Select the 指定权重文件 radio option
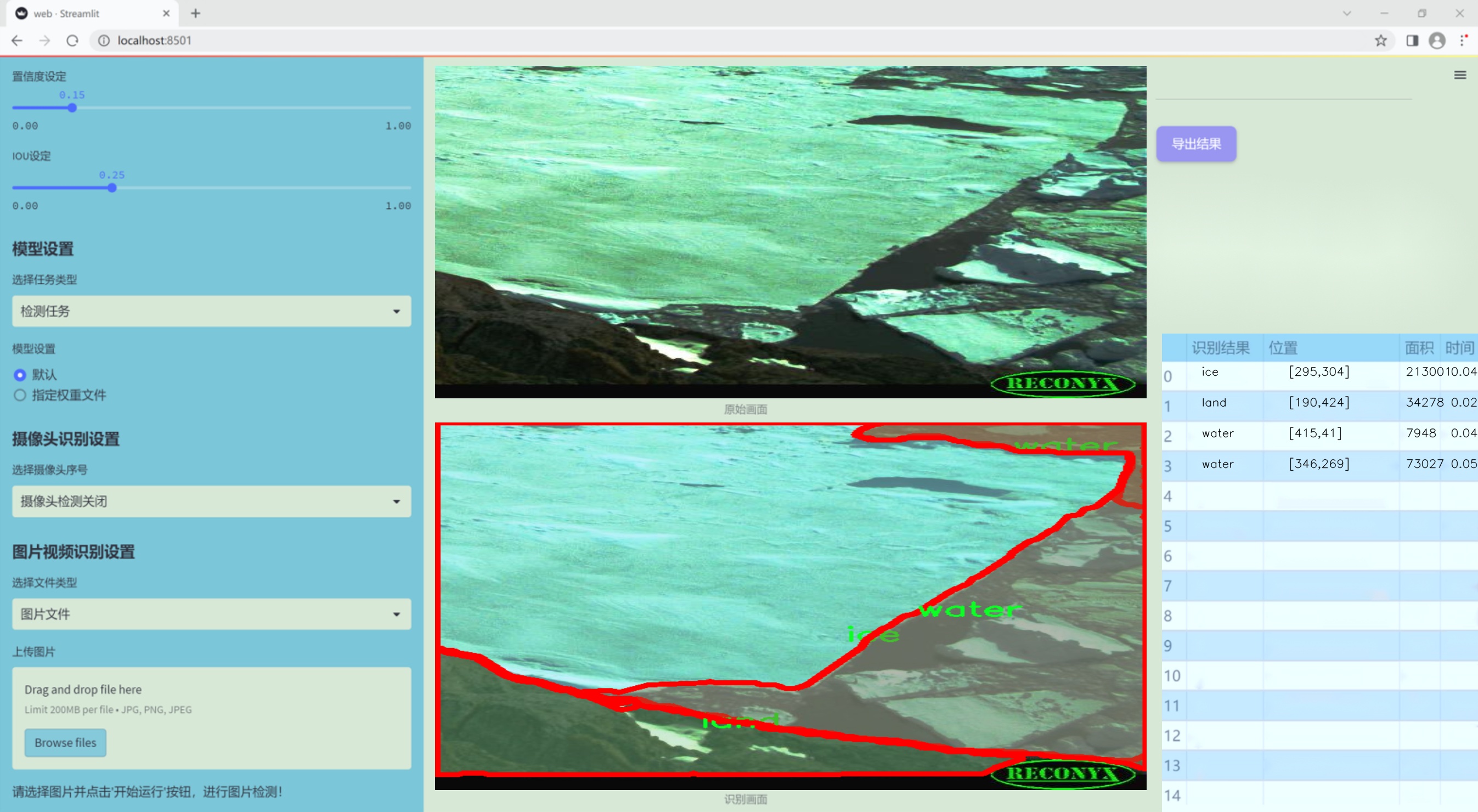 click(20, 395)
